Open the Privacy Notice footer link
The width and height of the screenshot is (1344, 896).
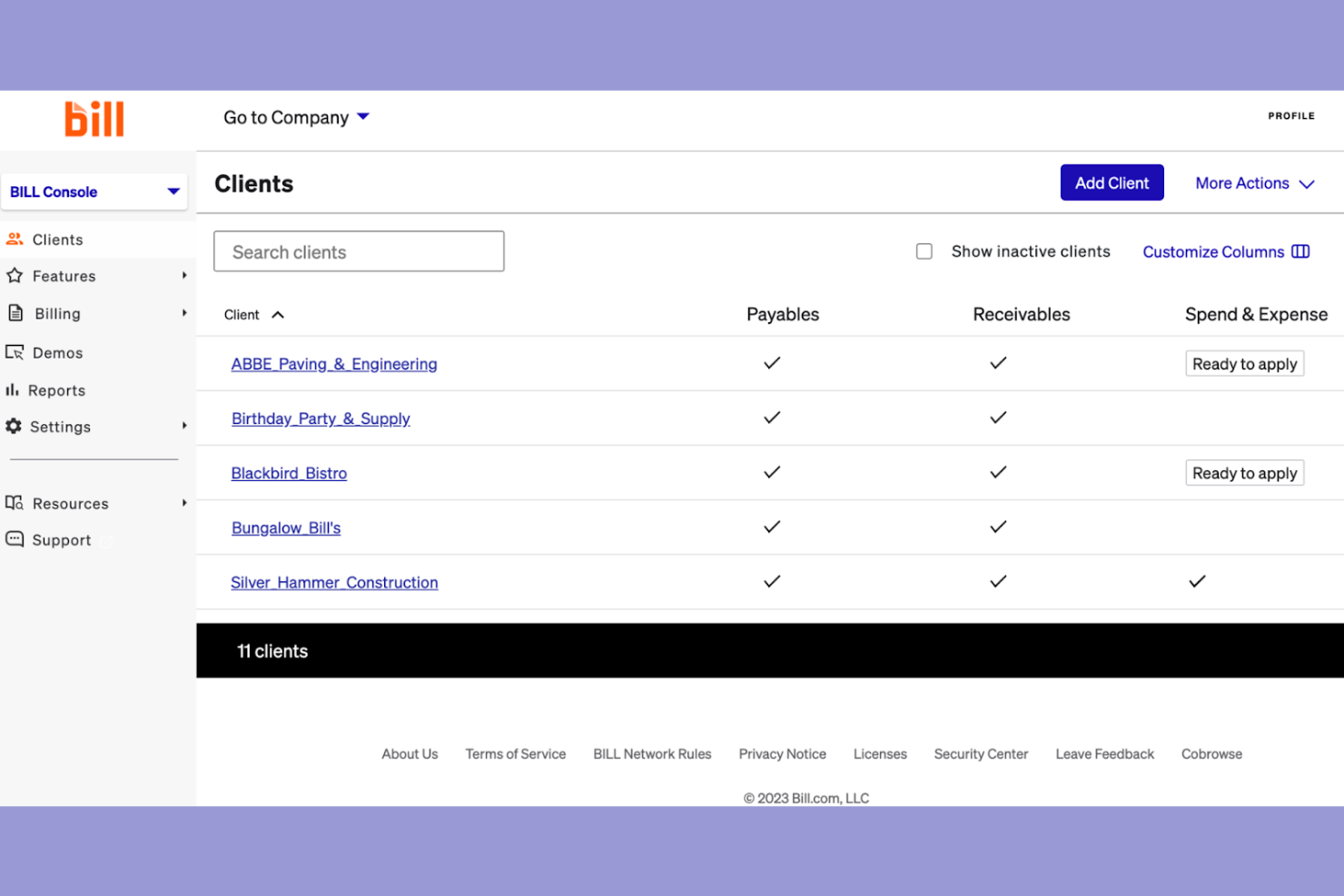click(783, 753)
